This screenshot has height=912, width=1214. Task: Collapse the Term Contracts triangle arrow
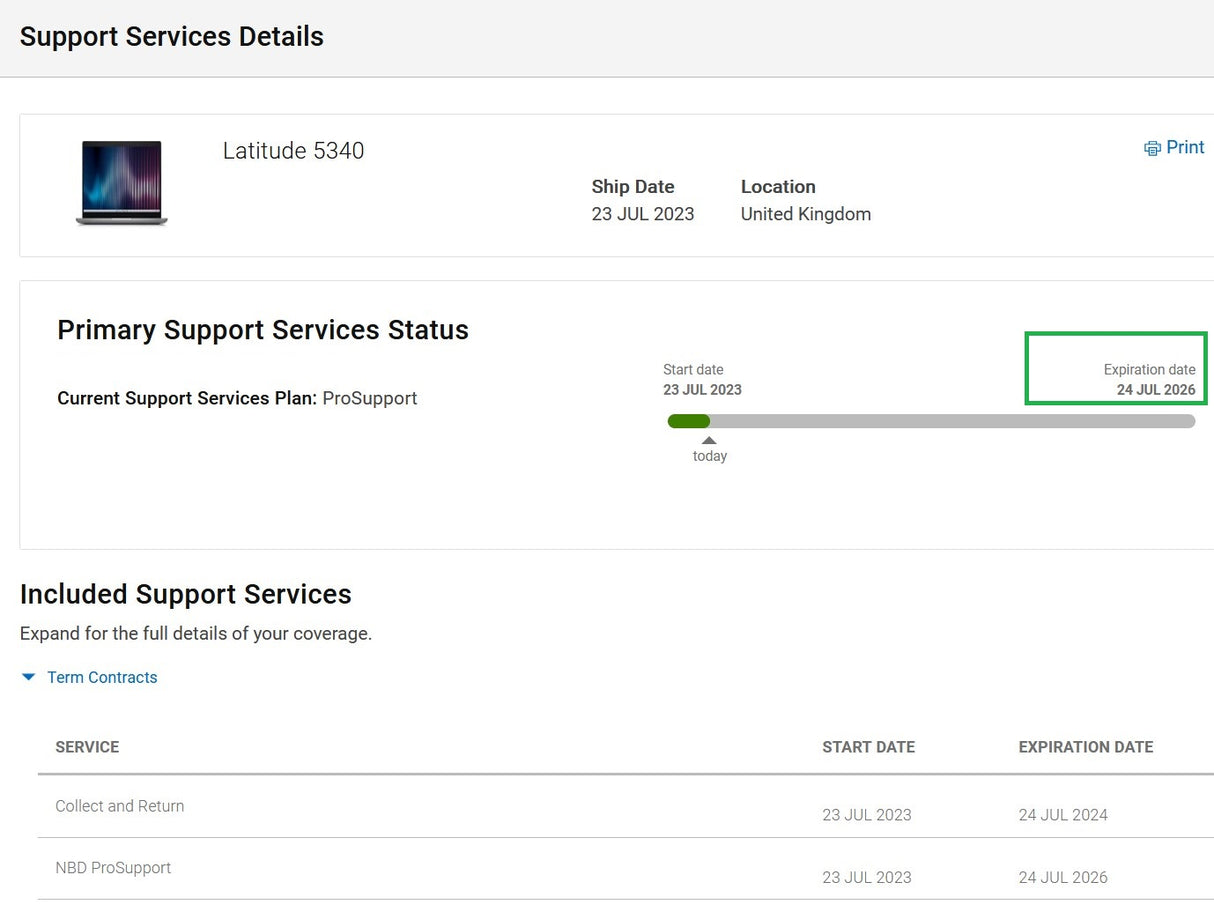[x=29, y=677]
